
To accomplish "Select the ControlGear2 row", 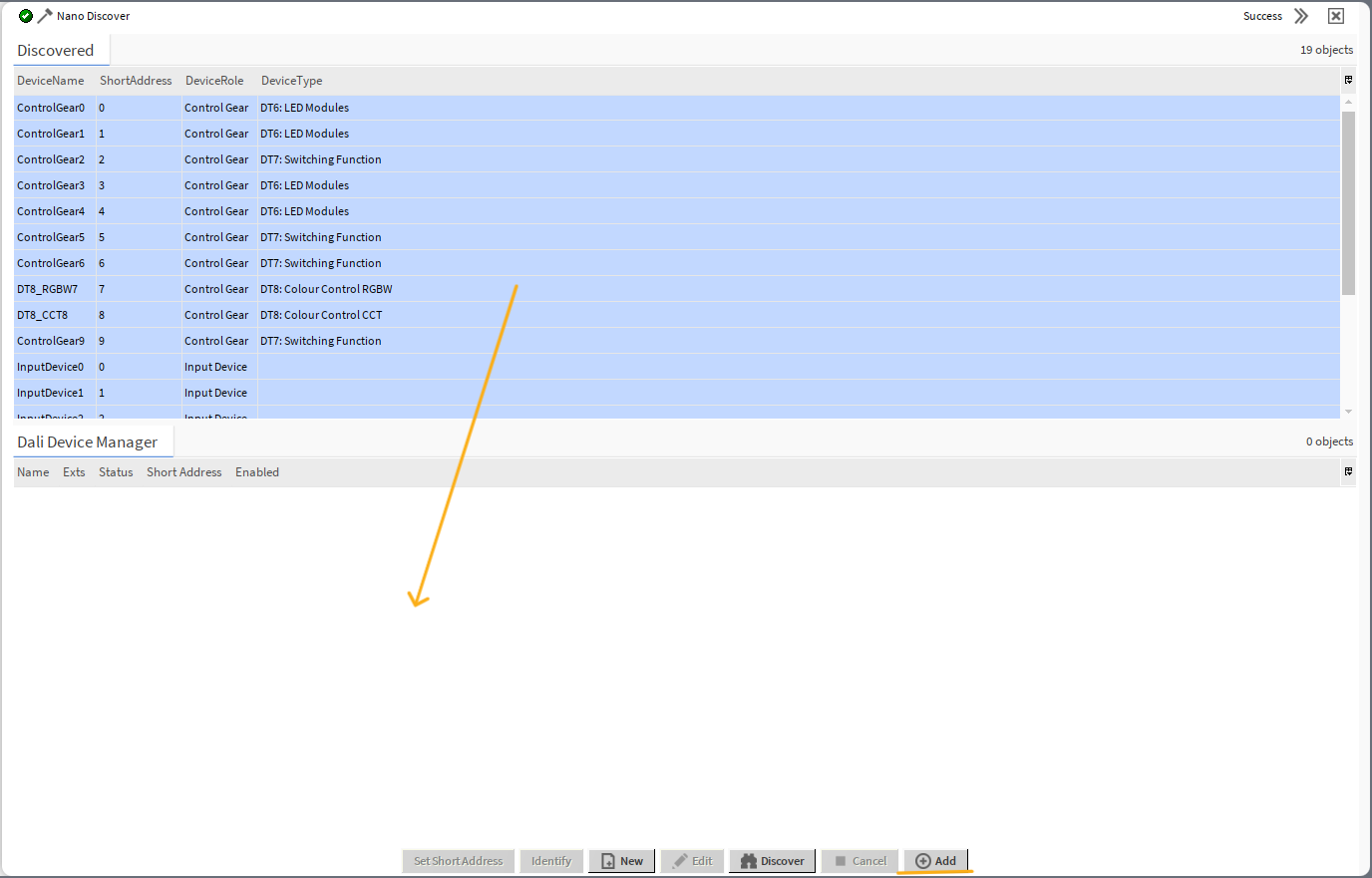I will pyautogui.click(x=677, y=159).
